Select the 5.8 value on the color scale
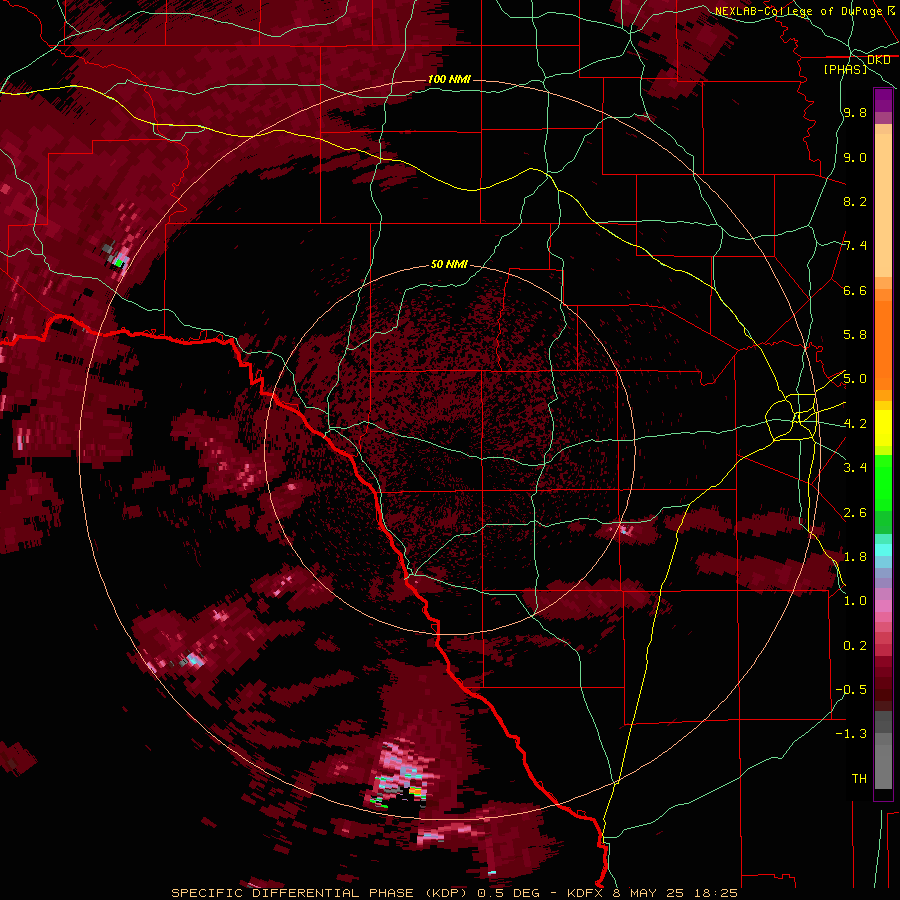The width and height of the screenshot is (900, 900). pyautogui.click(x=855, y=335)
